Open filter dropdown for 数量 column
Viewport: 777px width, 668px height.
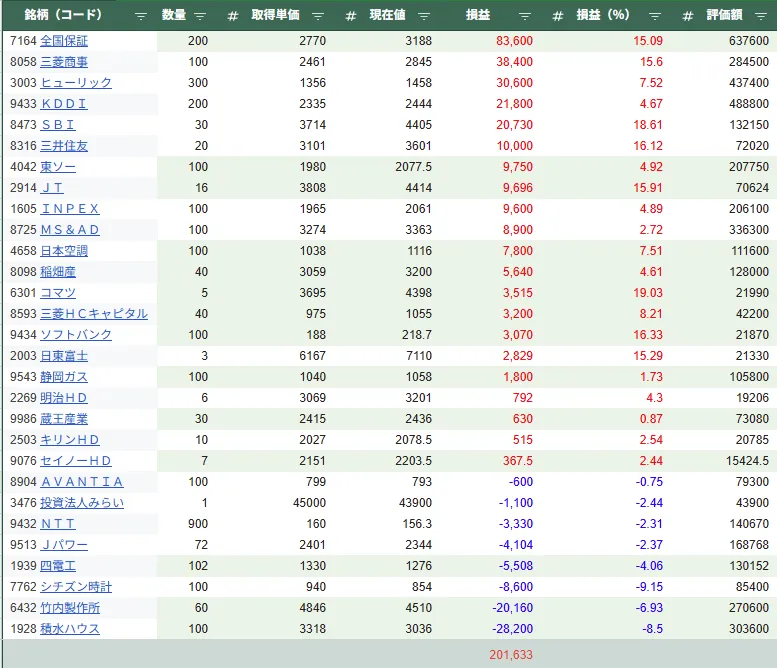200,16
